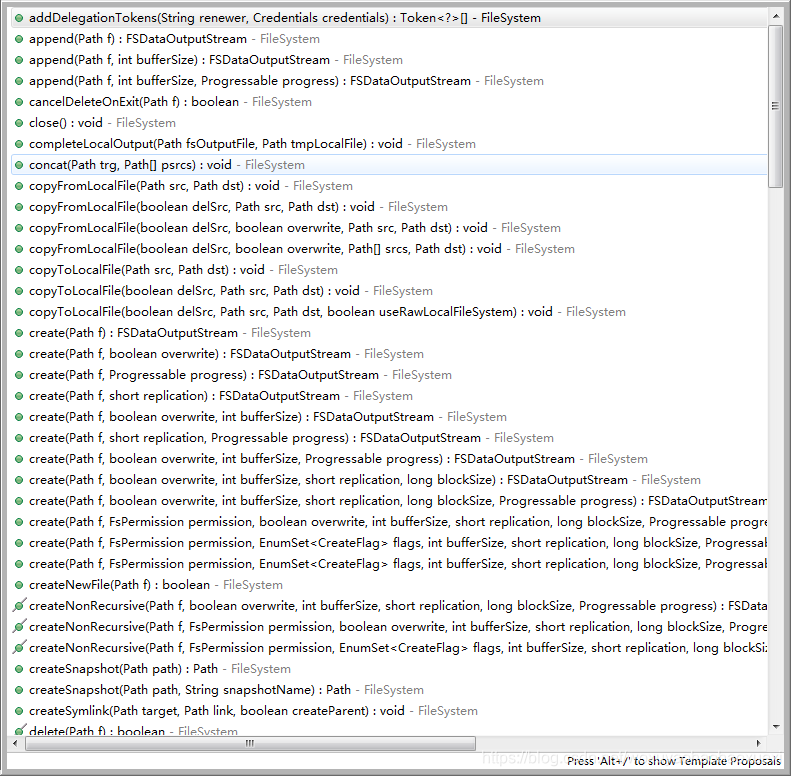Click vertical scrollbar down arrow
Viewport: 791px width, 776px height.
click(775, 727)
